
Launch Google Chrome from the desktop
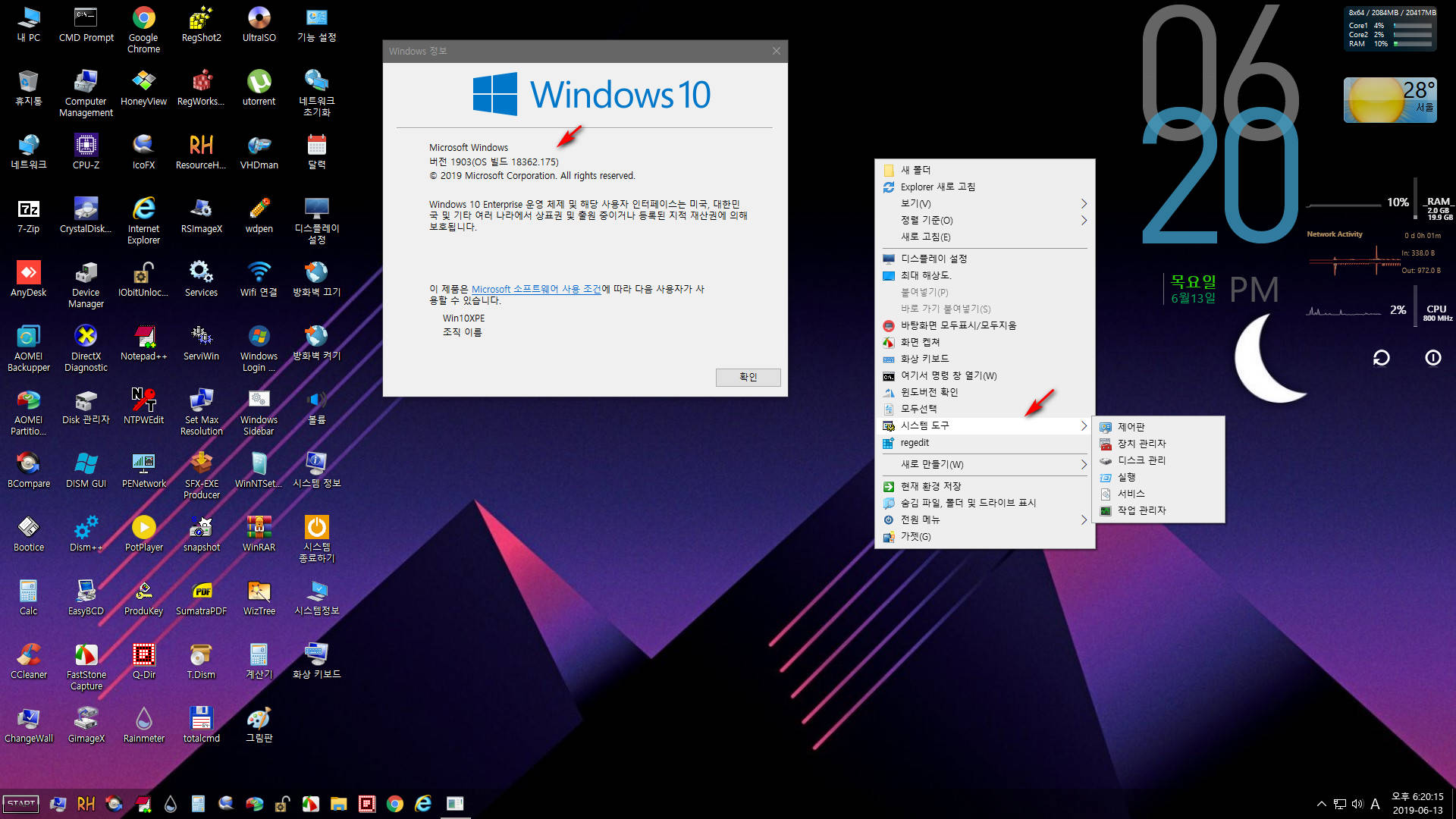click(143, 30)
